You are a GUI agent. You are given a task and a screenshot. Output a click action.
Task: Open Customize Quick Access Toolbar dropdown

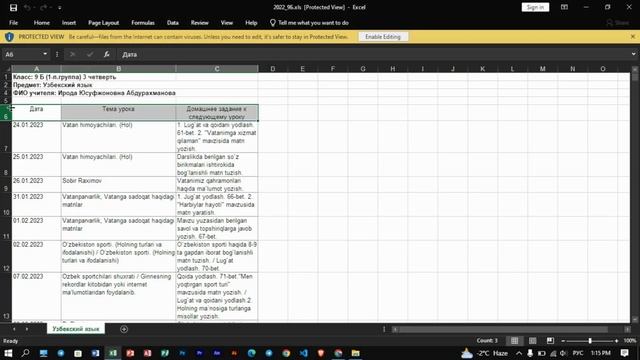tap(60, 8)
